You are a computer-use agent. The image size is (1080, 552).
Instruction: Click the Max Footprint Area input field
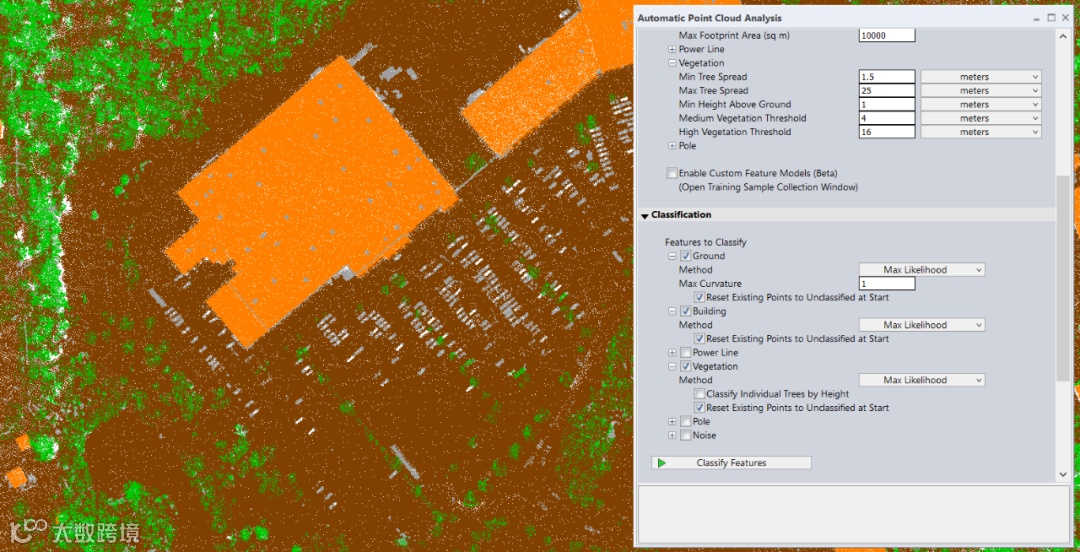887,35
